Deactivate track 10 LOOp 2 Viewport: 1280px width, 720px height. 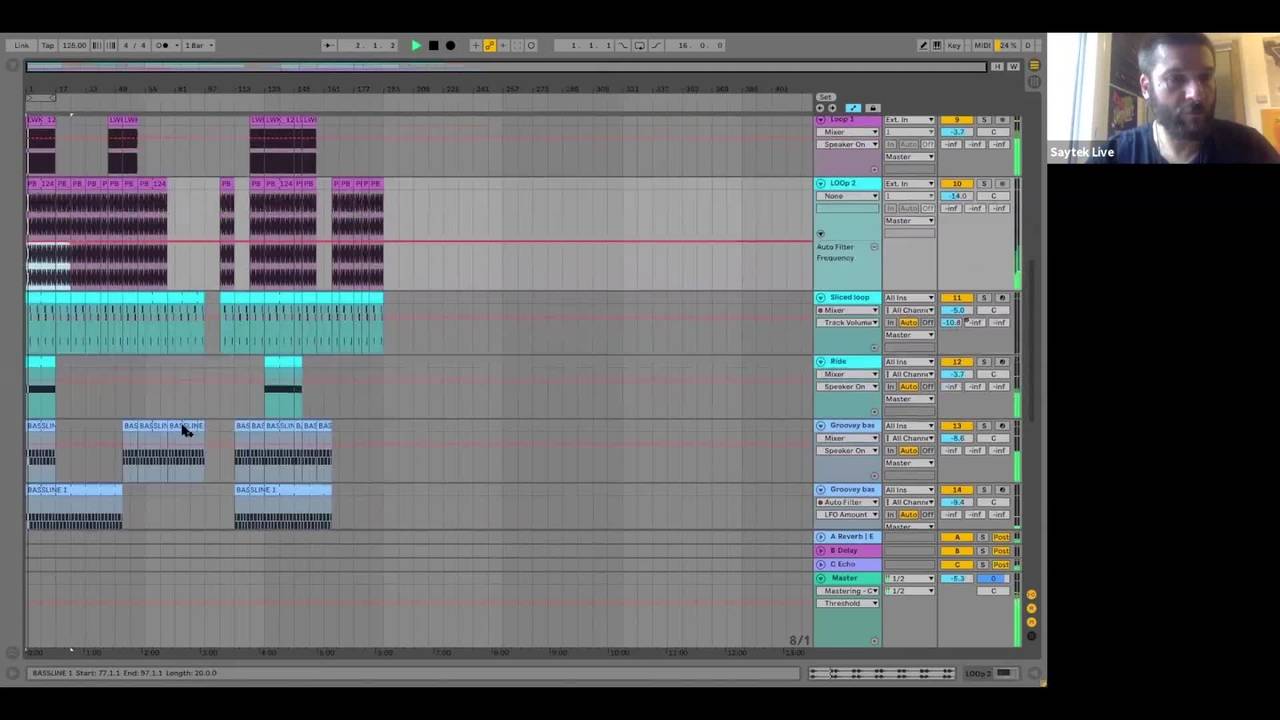coord(957,184)
